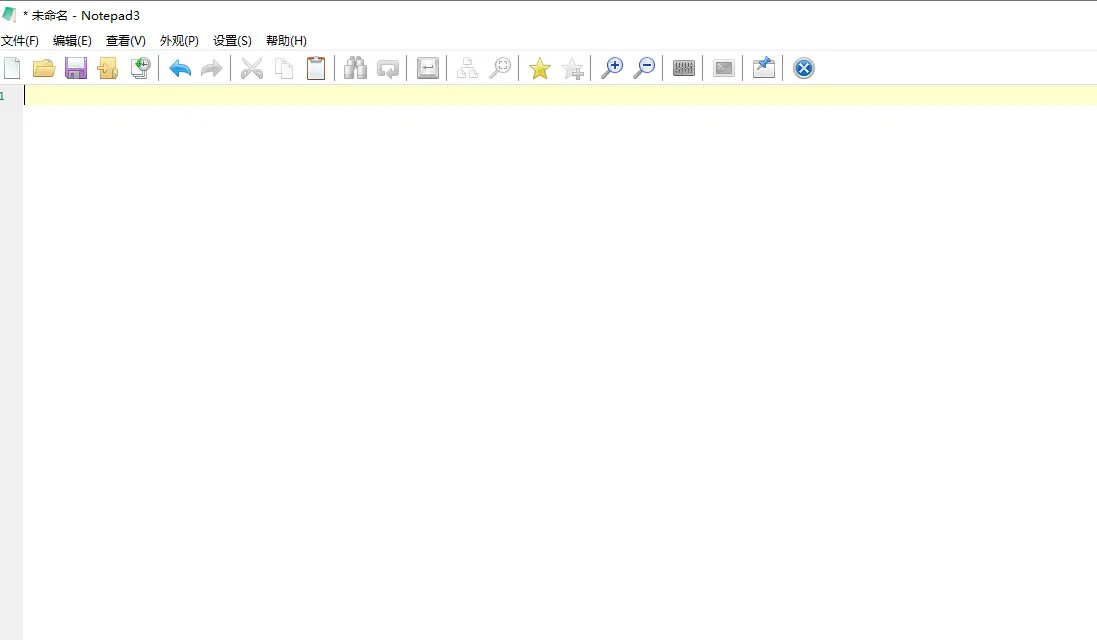1097x640 pixels.
Task: Pin the window always on top
Action: (763, 67)
